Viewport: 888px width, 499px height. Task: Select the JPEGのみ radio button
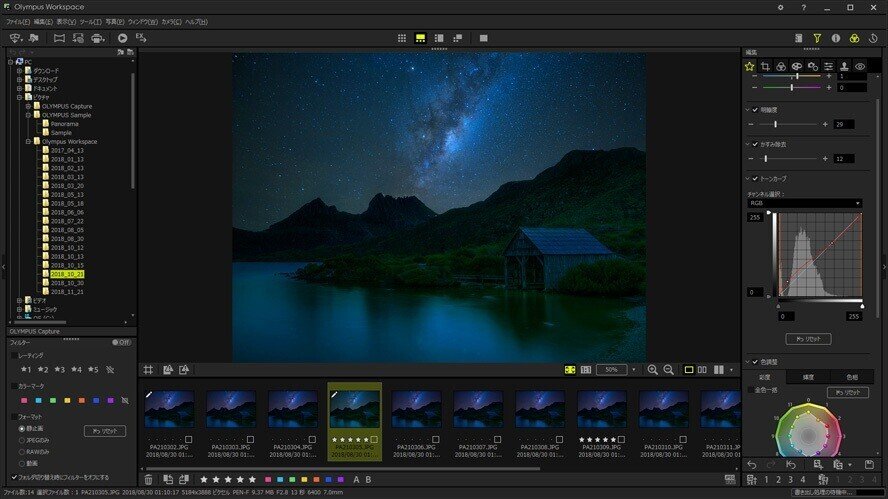[22, 440]
